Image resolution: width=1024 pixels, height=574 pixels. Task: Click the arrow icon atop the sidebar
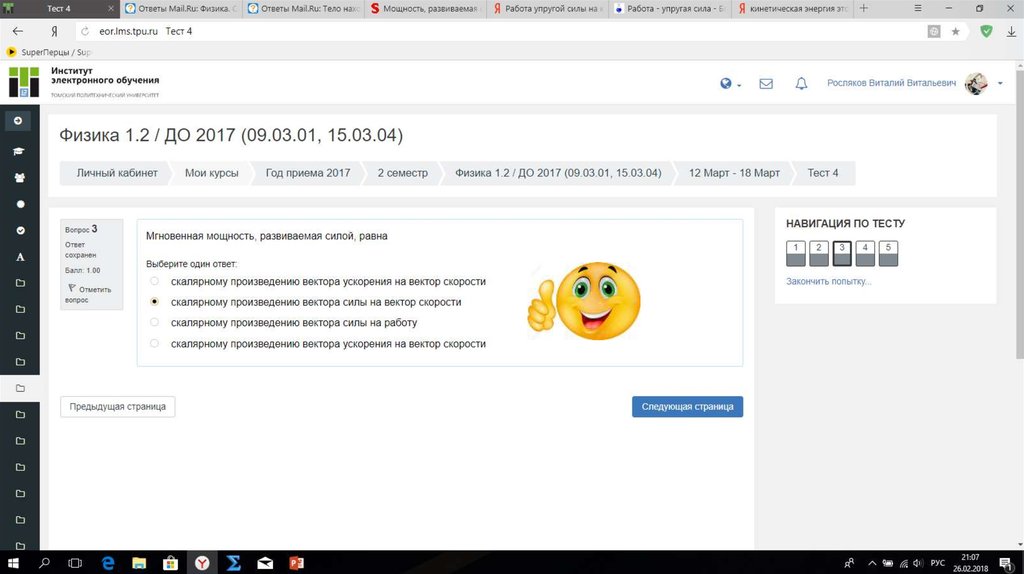click(x=18, y=121)
